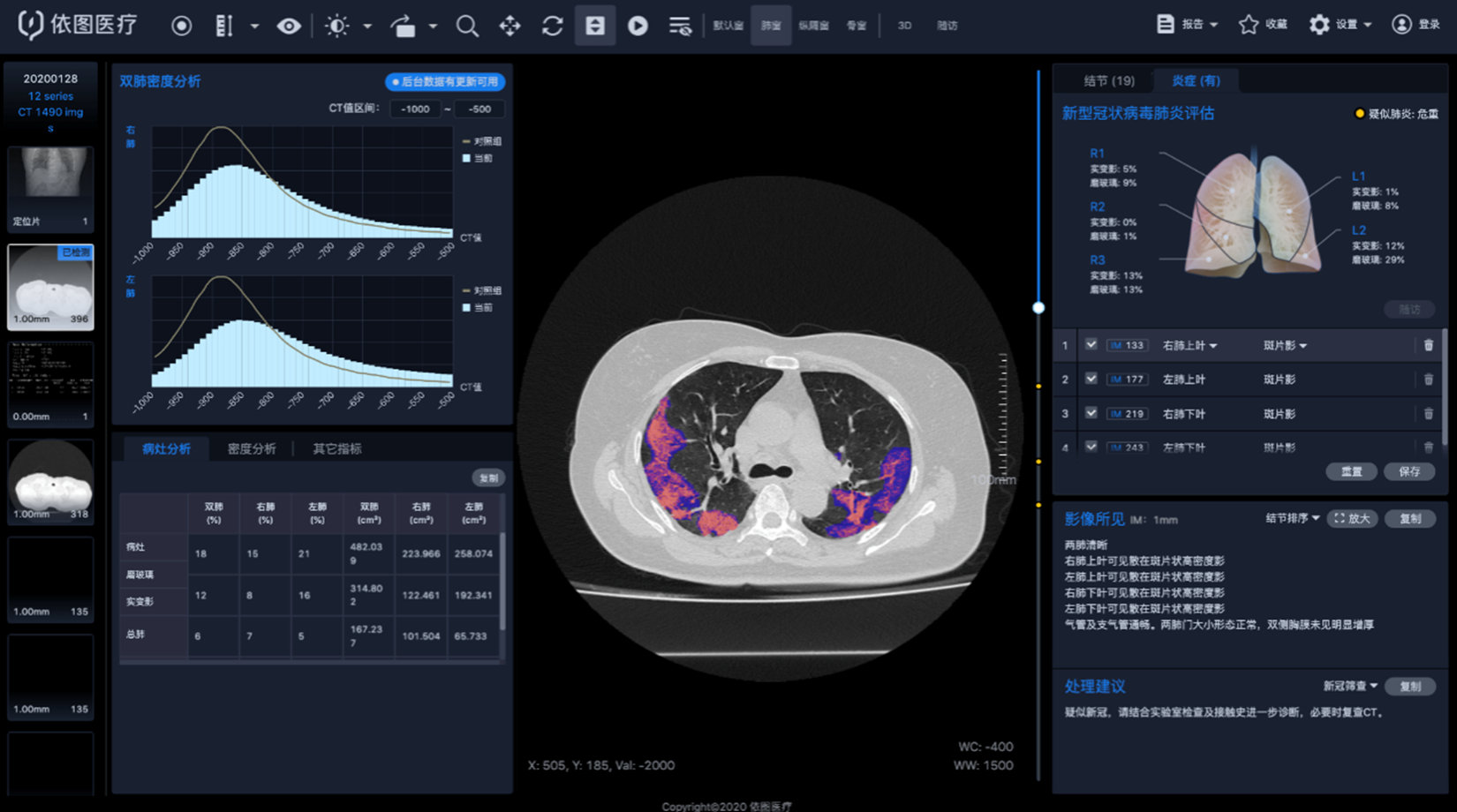Open the measurement tool dropdown arrow
The width and height of the screenshot is (1457, 812).
254,26
